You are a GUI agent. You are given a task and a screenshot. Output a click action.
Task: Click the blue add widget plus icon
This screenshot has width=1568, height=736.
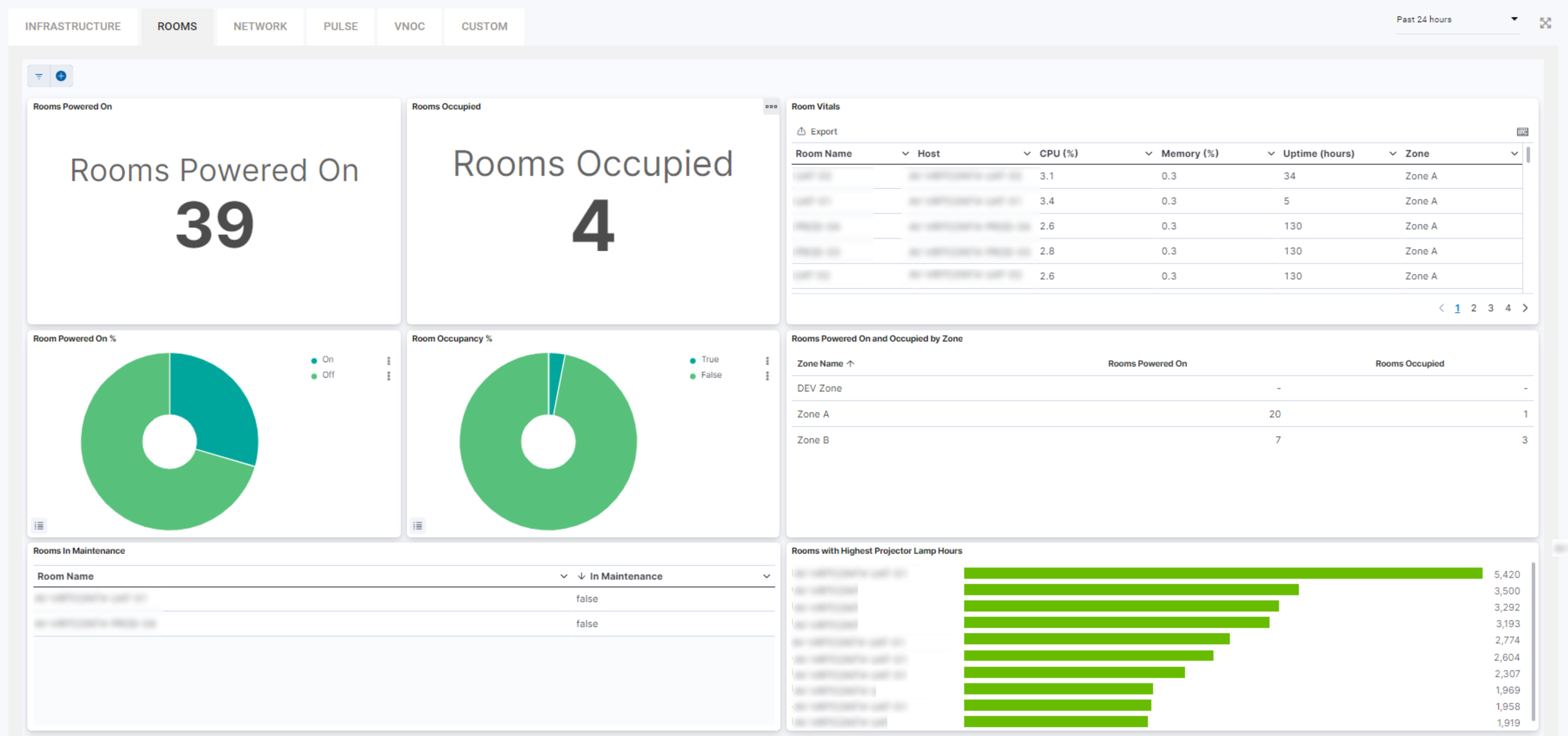pyautogui.click(x=61, y=76)
